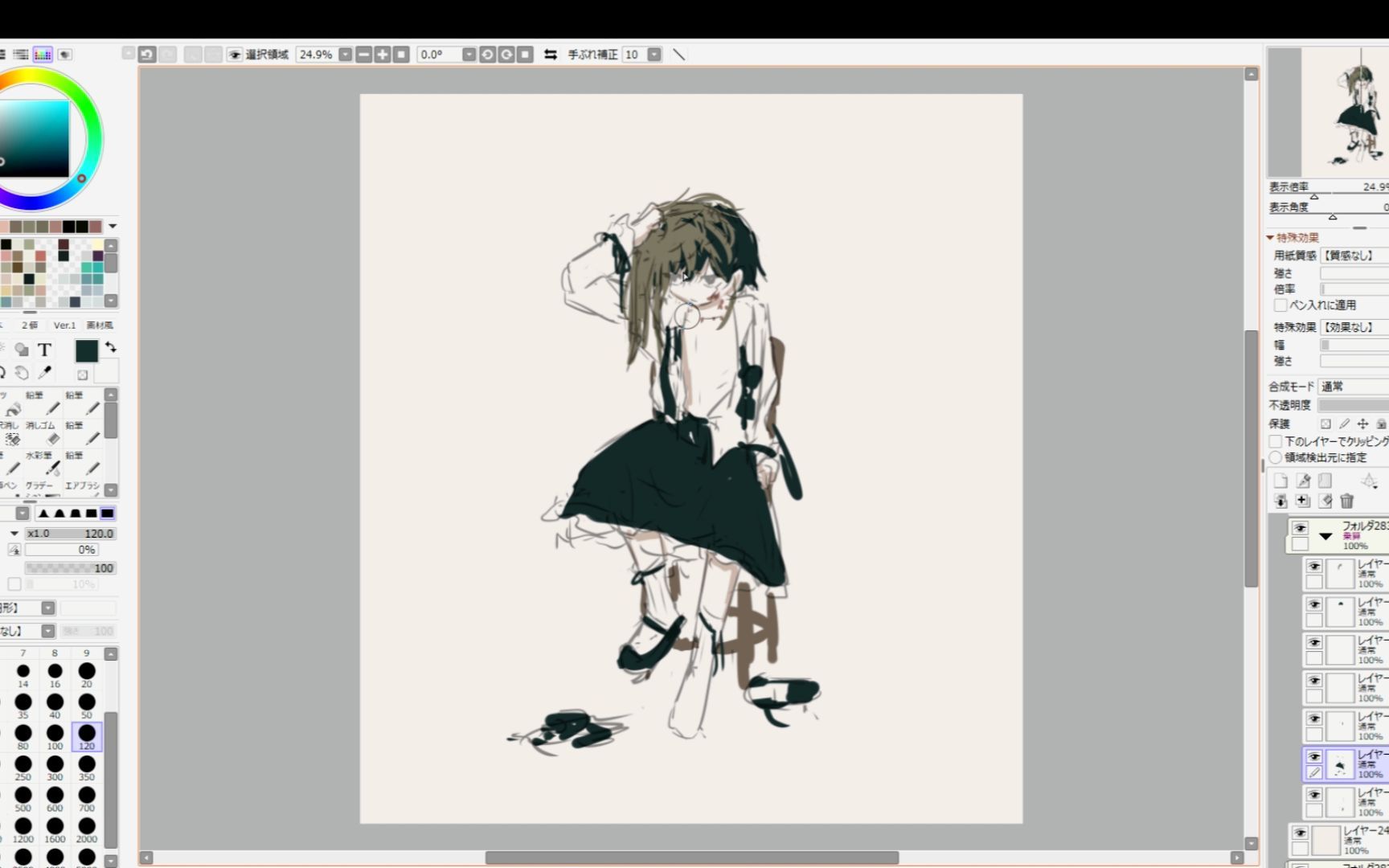Flip canvas horizontally with the arrows icon
Image resolution: width=1389 pixels, height=868 pixels.
pyautogui.click(x=551, y=55)
